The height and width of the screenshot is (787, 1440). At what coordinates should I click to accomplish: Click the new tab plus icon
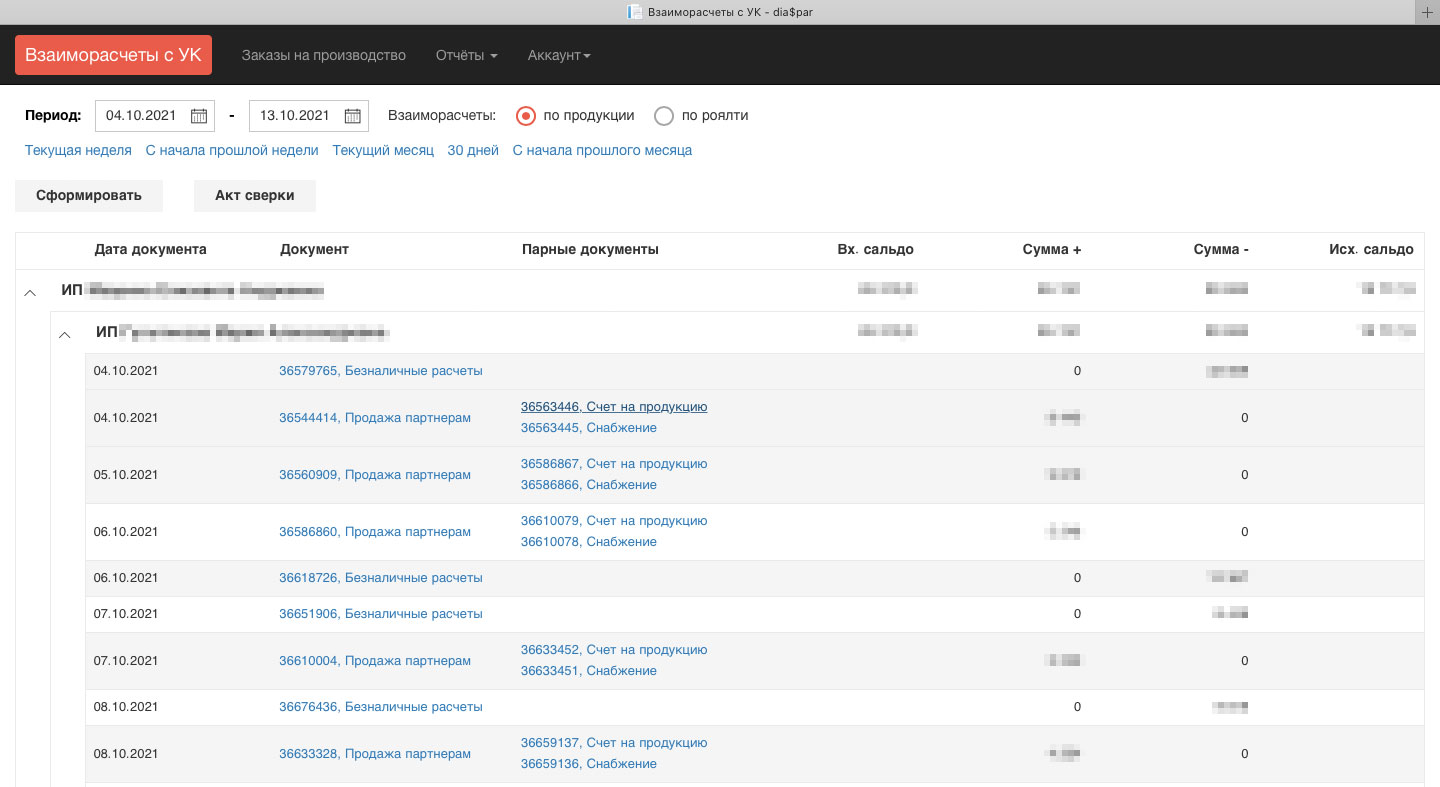(1427, 12)
